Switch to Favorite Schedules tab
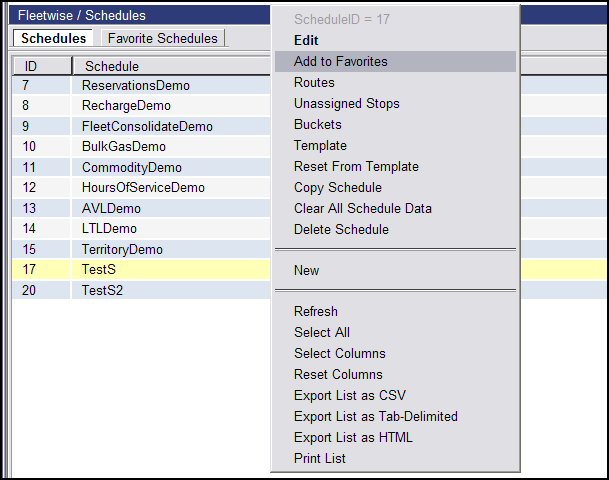609x480 pixels. pyautogui.click(x=163, y=38)
